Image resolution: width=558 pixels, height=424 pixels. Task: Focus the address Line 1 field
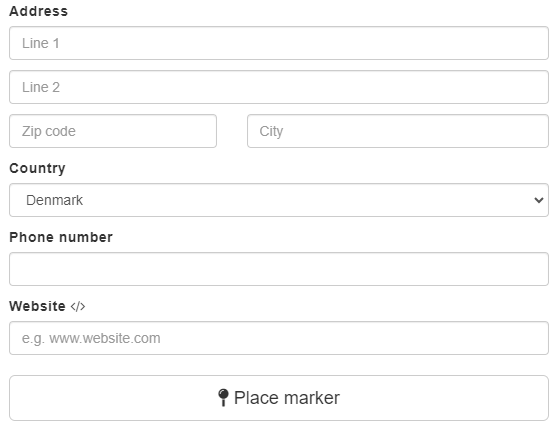click(x=279, y=43)
